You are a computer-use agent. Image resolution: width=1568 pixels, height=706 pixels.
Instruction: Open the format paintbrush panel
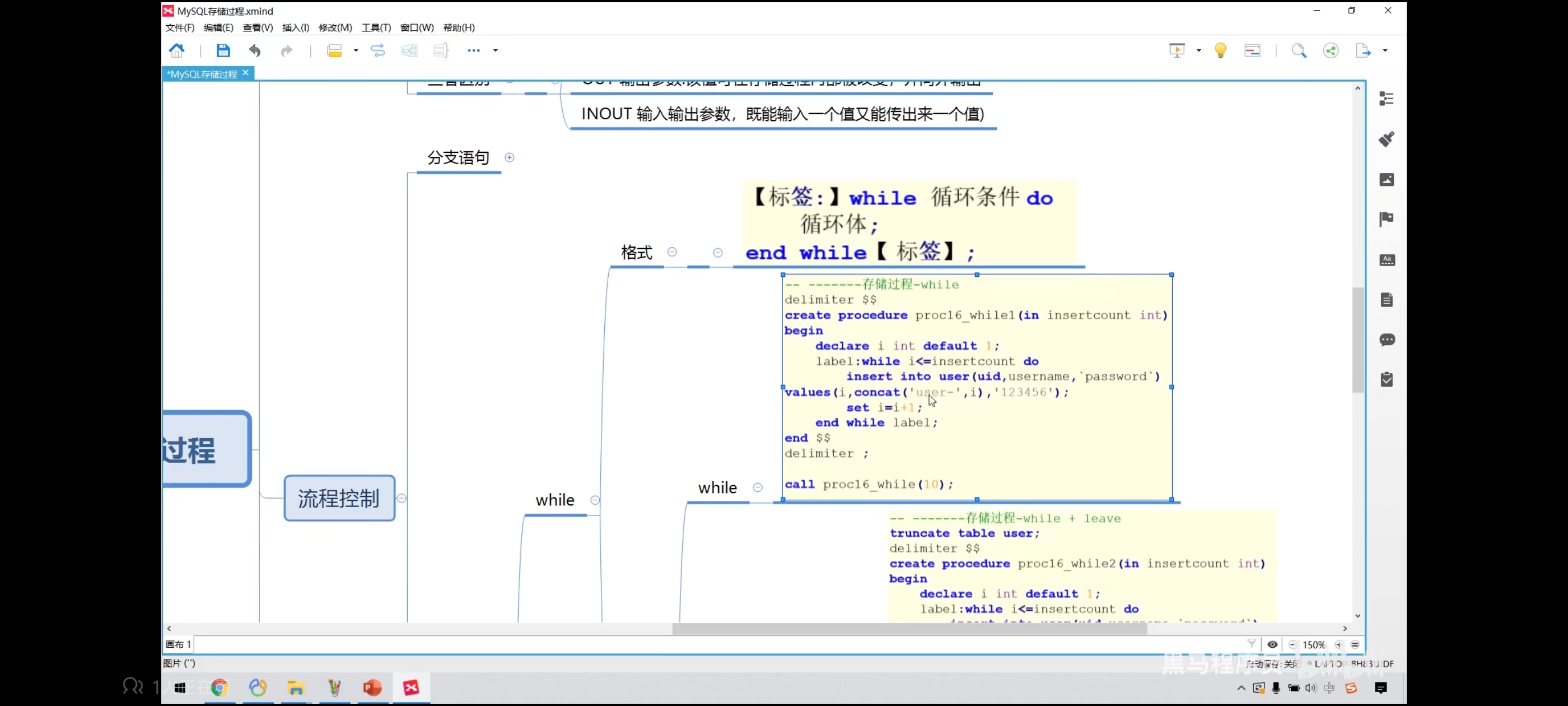[x=1386, y=139]
